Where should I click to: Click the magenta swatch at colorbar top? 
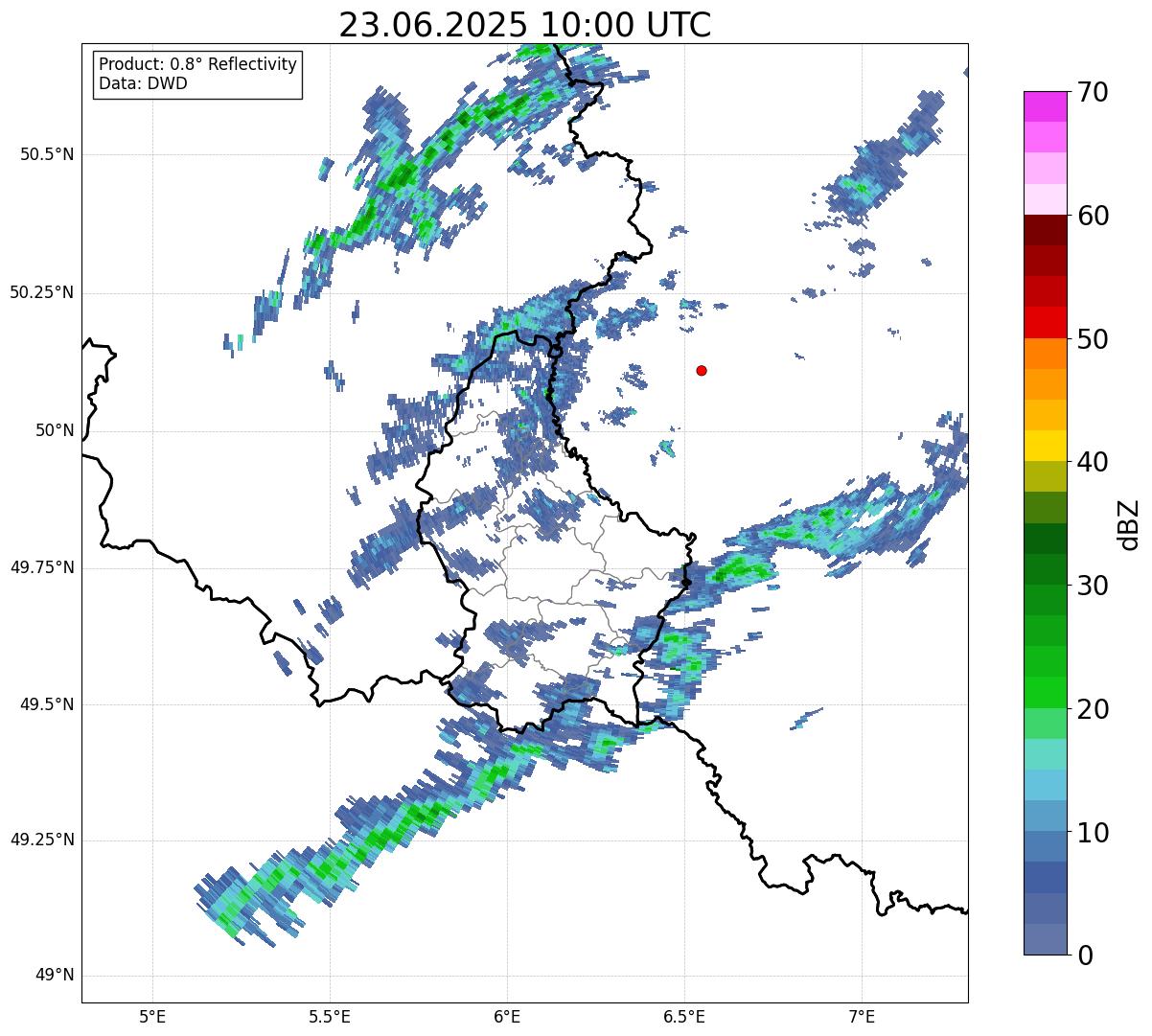coord(1045,106)
